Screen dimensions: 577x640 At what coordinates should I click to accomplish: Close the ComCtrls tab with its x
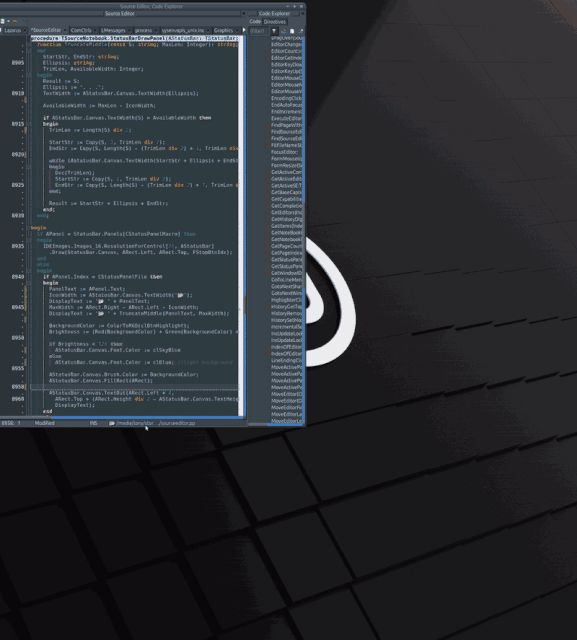click(x=96, y=31)
